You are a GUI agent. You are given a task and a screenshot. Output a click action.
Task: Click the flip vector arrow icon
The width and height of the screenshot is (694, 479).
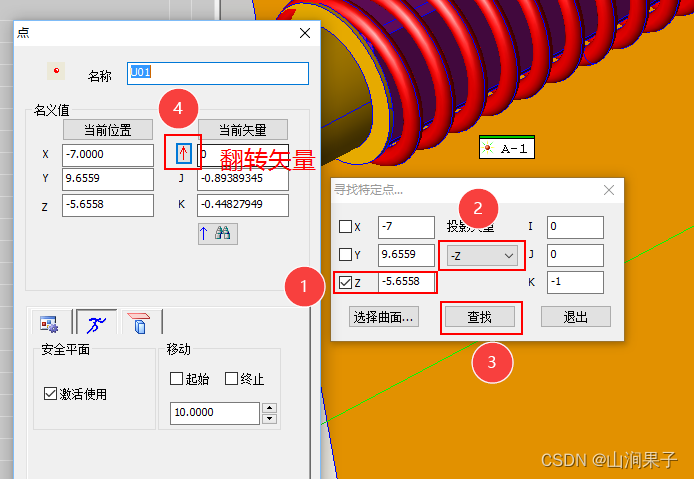click(x=184, y=154)
